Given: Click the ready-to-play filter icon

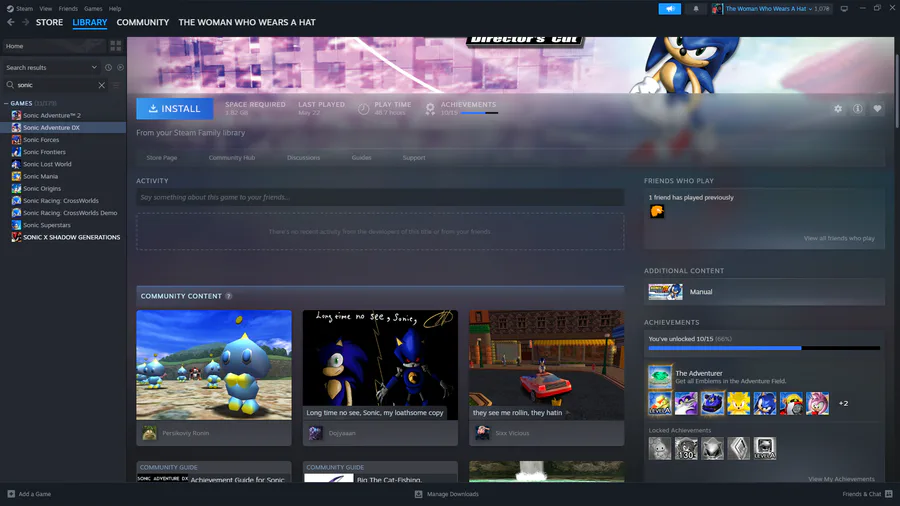Looking at the screenshot, I should (x=120, y=68).
